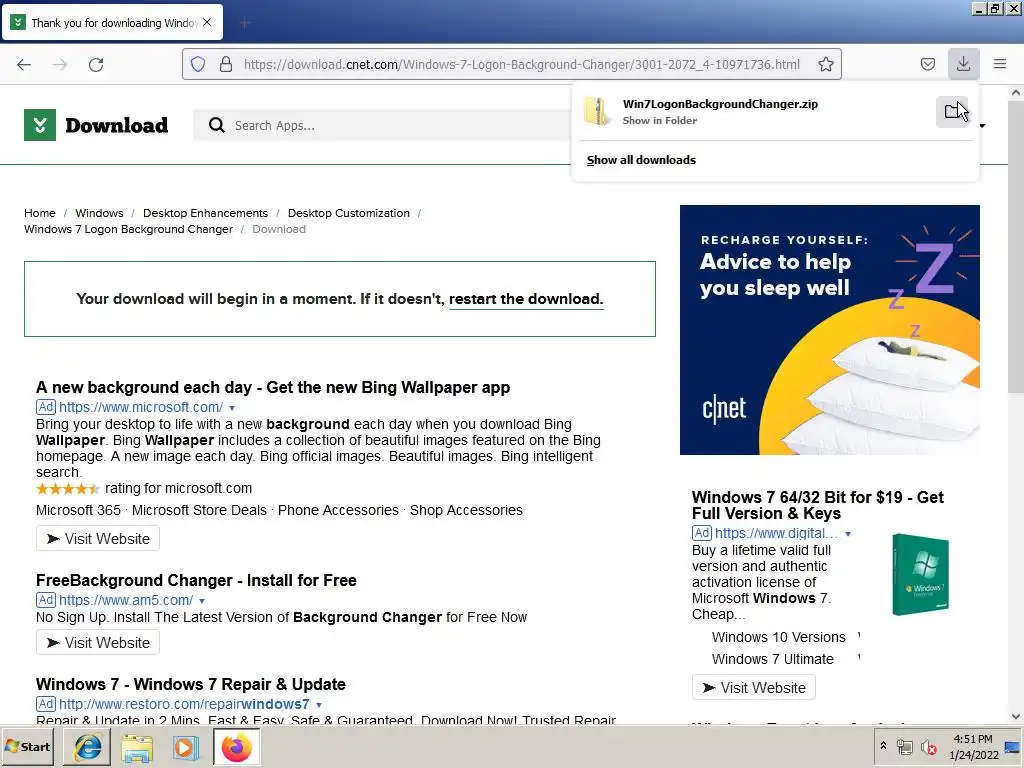Expand restoro.com ad options arrow
Screen dimensions: 1024x768
tap(319, 705)
